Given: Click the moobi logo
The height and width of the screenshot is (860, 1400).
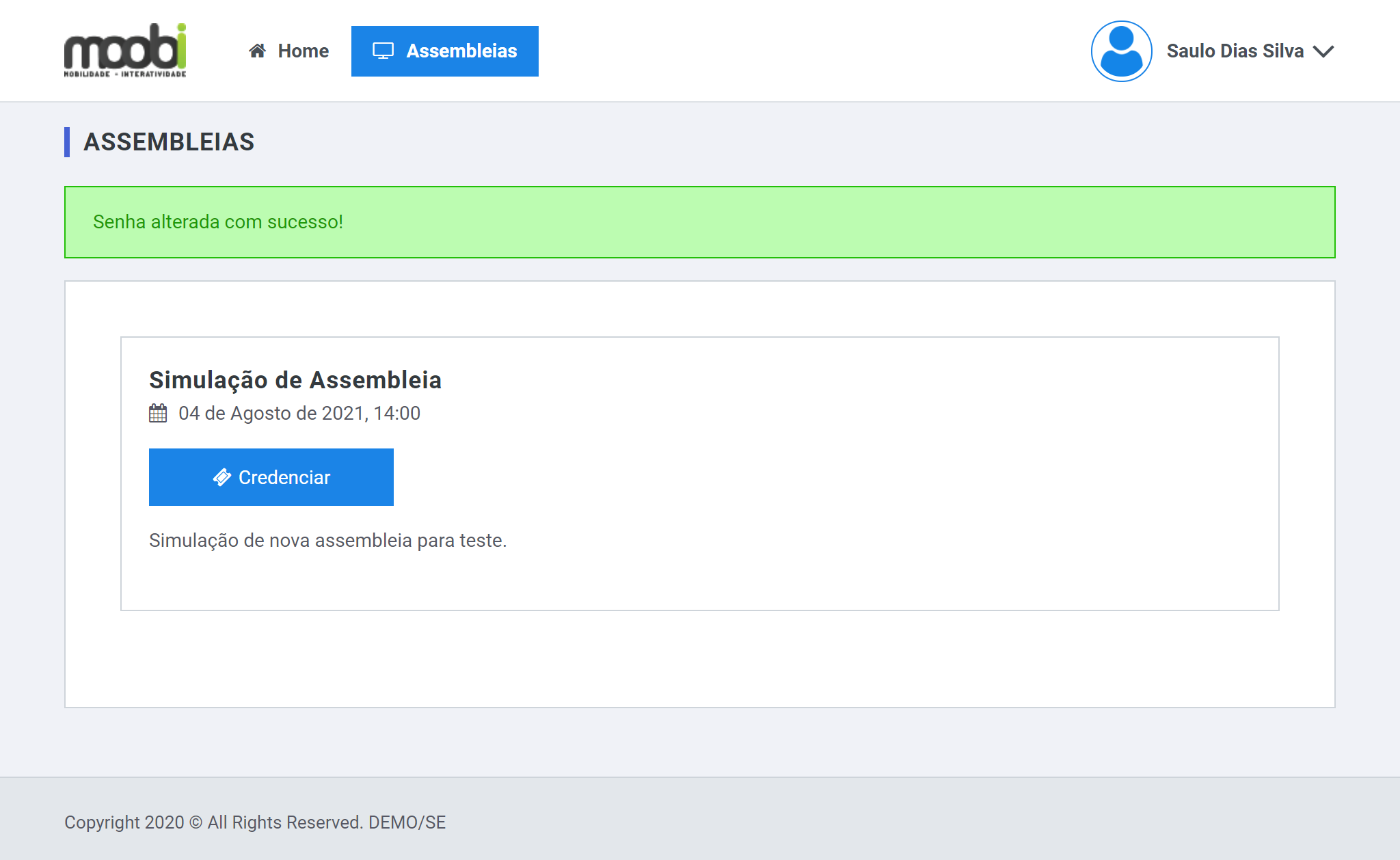Looking at the screenshot, I should [x=125, y=51].
